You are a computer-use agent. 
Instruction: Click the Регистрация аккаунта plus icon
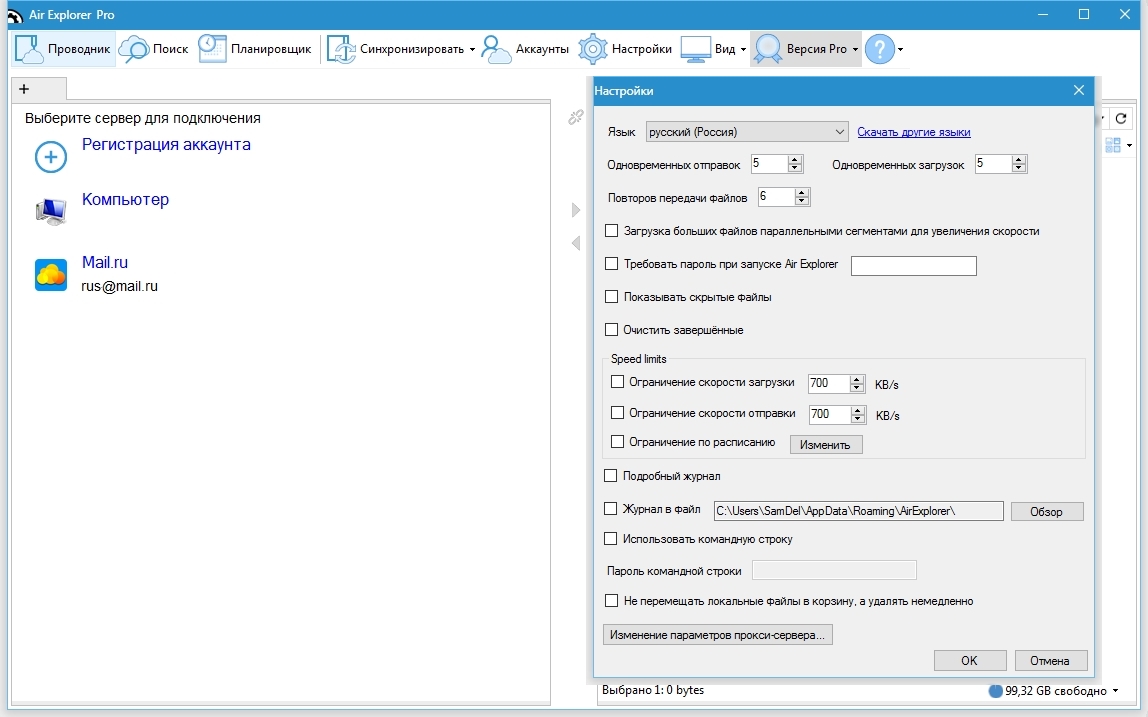pos(51,157)
